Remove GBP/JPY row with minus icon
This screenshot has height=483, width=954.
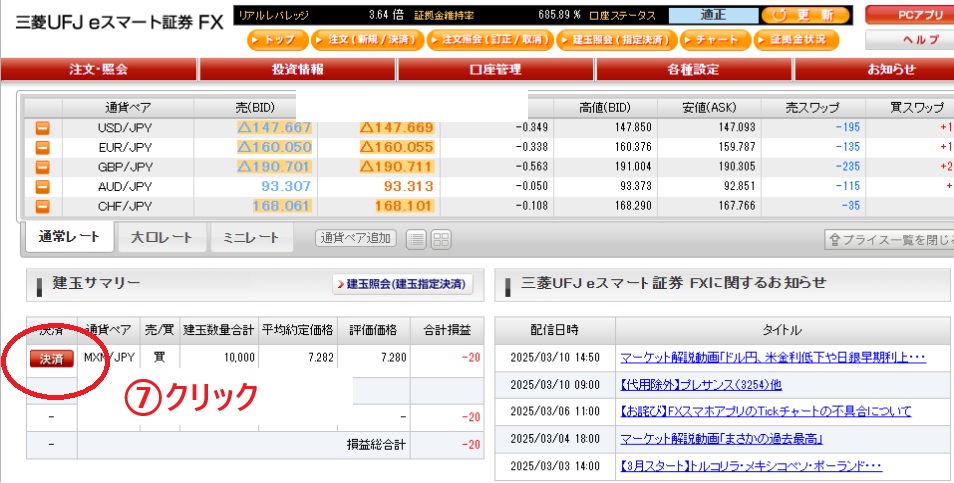click(x=43, y=167)
